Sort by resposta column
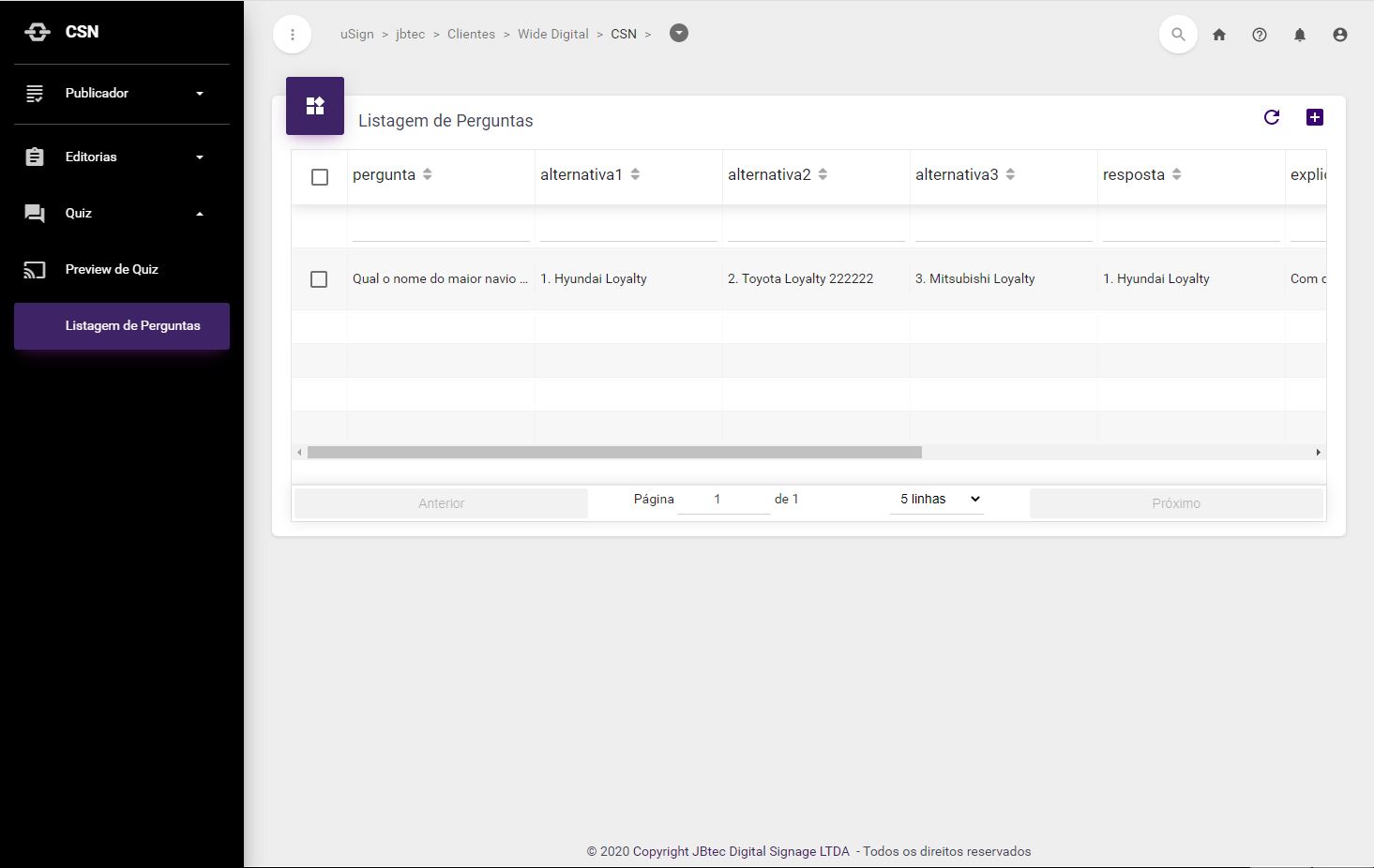The height and width of the screenshot is (868, 1374). pyautogui.click(x=1176, y=174)
